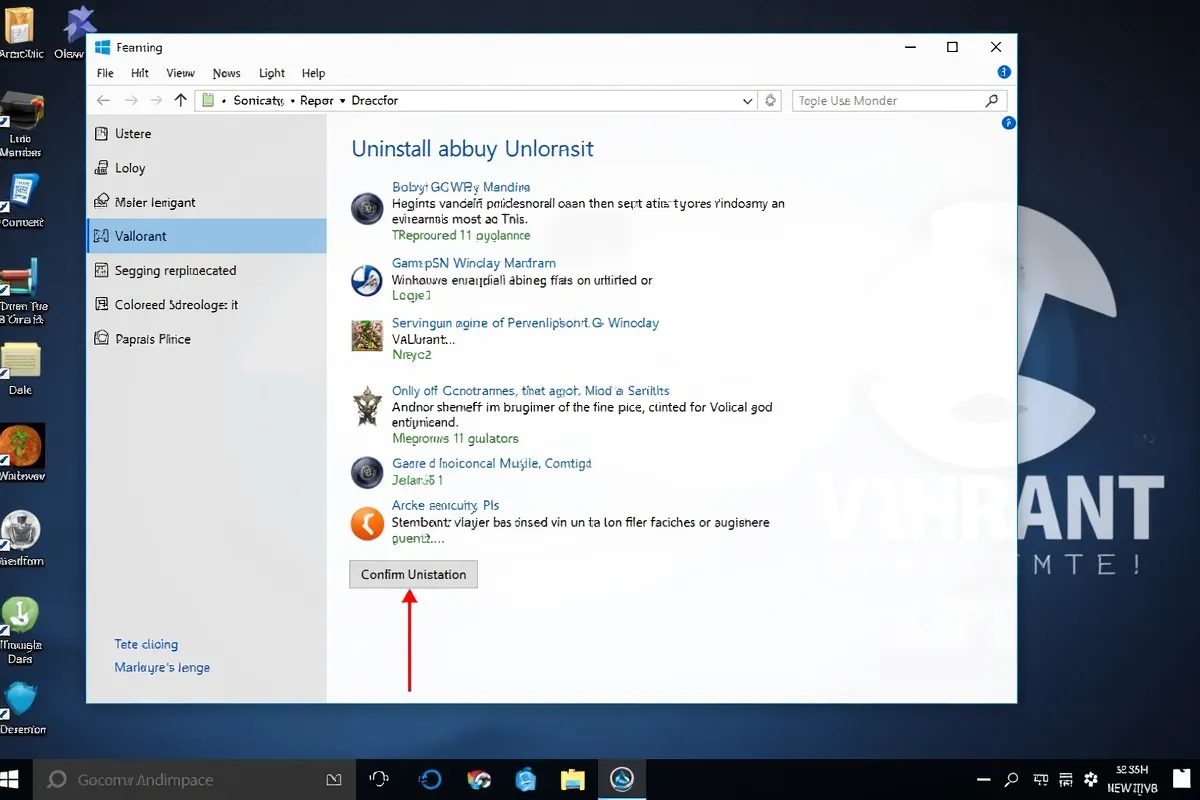1200x800 pixels.
Task: Launch Chrome from the taskbar
Action: pyautogui.click(x=478, y=780)
